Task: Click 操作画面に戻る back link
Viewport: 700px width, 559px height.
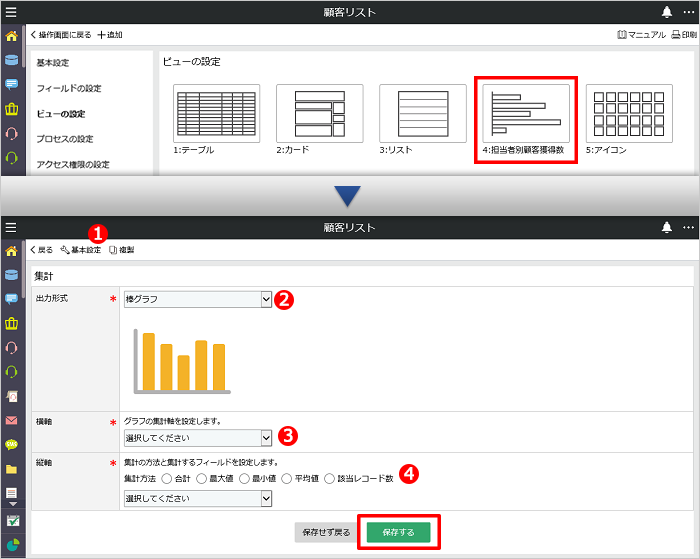Action: coord(61,34)
